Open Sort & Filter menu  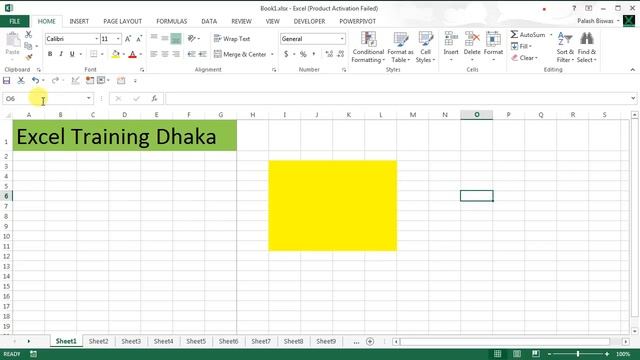coord(565,47)
